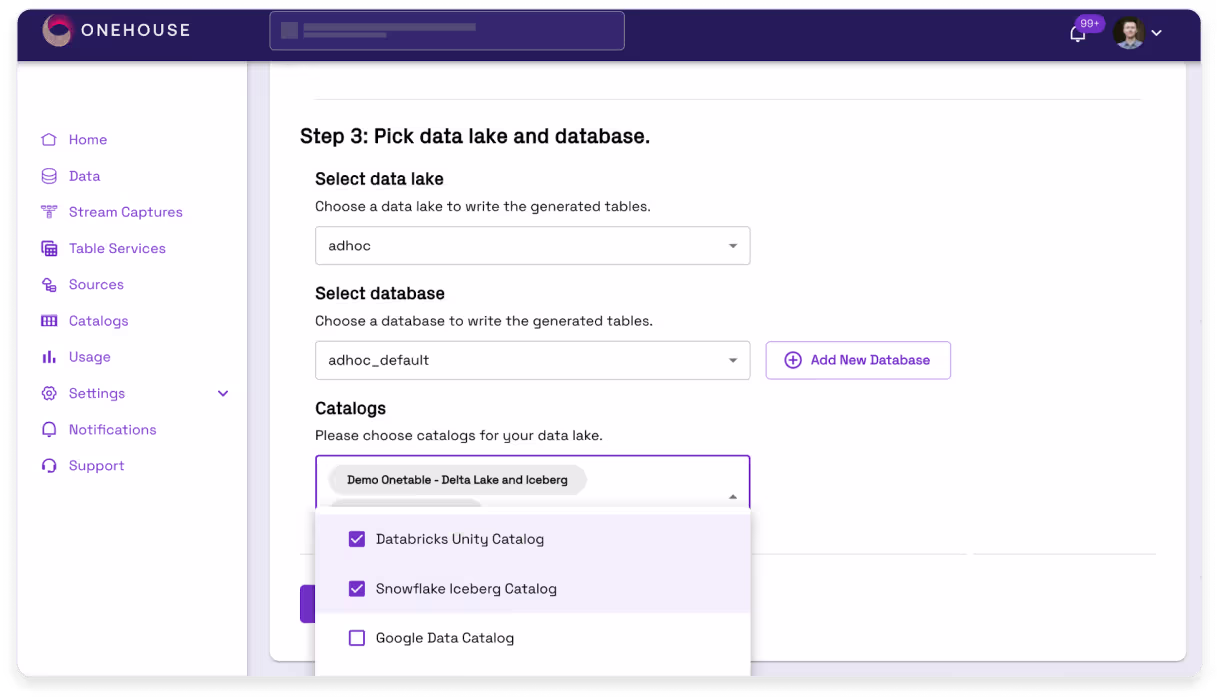Click the top search bar field
Viewport: 1217px width, 699px height.
[x=447, y=31]
